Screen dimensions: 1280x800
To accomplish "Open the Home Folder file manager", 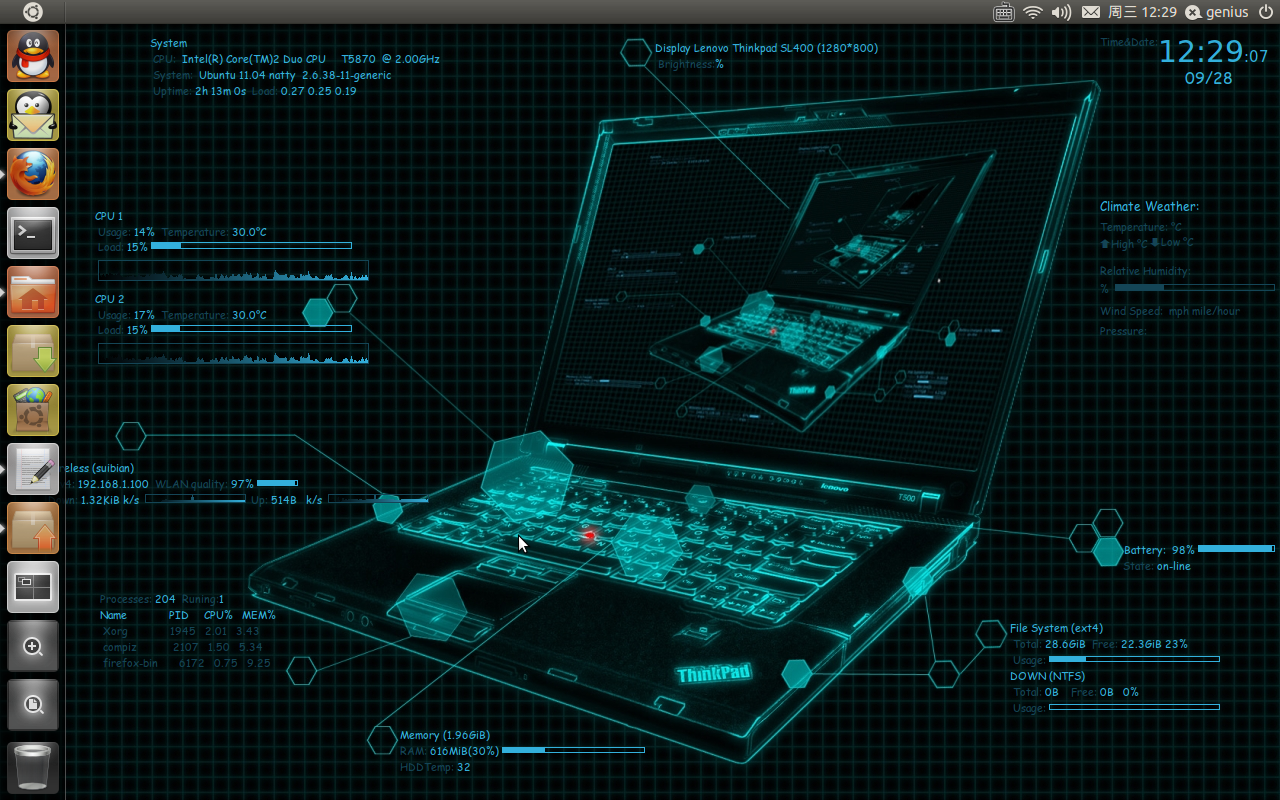I will pos(33,292).
